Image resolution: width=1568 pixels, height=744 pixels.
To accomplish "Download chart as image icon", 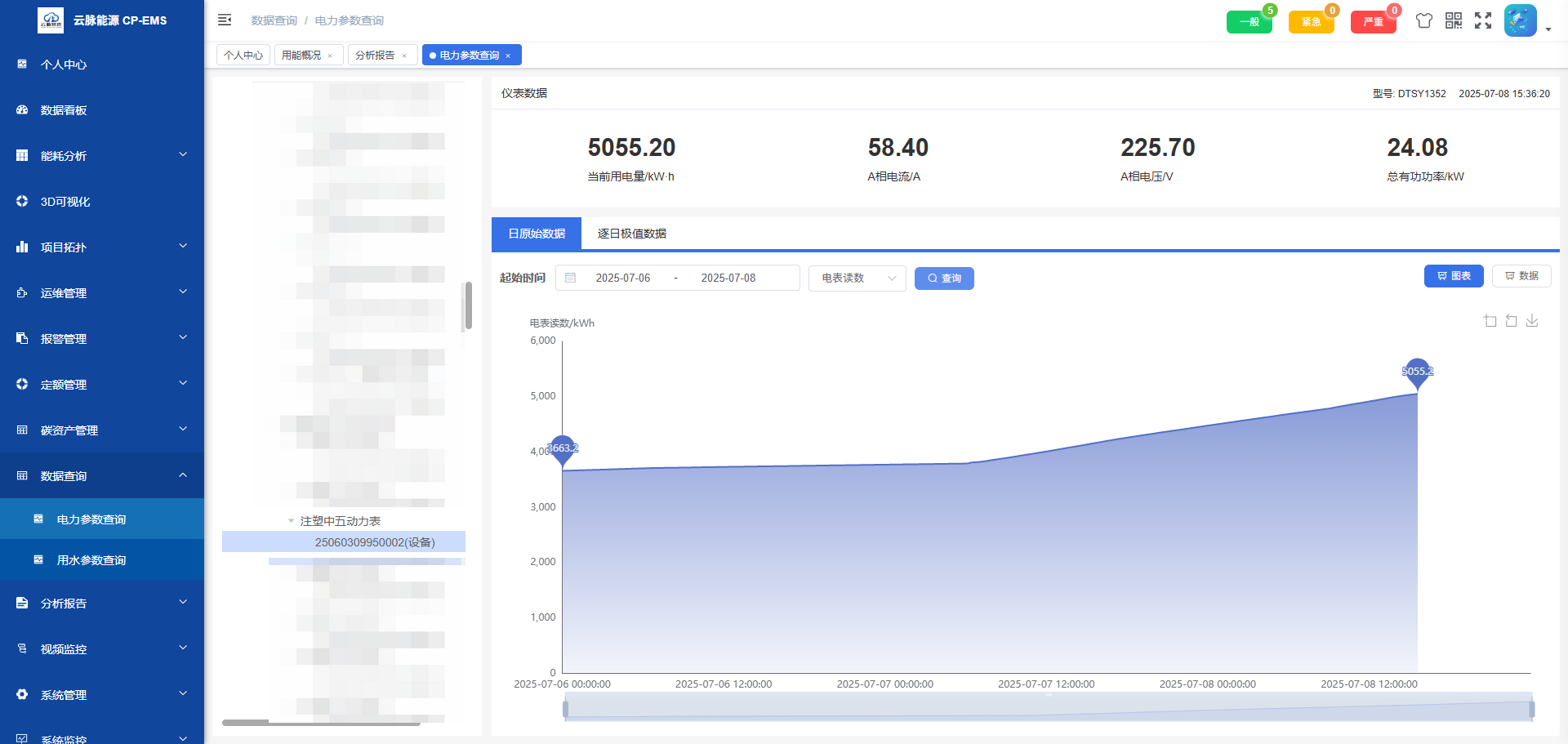I will tap(1532, 320).
